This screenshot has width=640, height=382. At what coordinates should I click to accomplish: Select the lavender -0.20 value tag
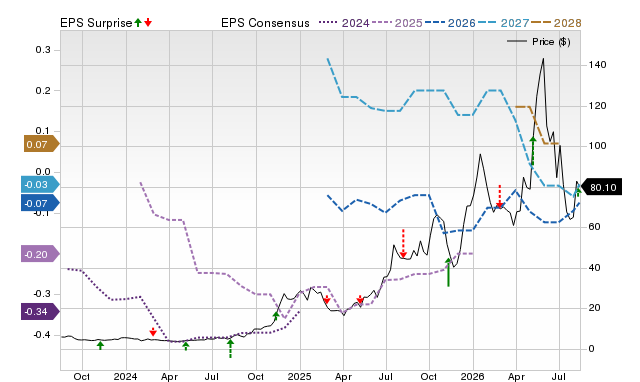[x=40, y=254]
